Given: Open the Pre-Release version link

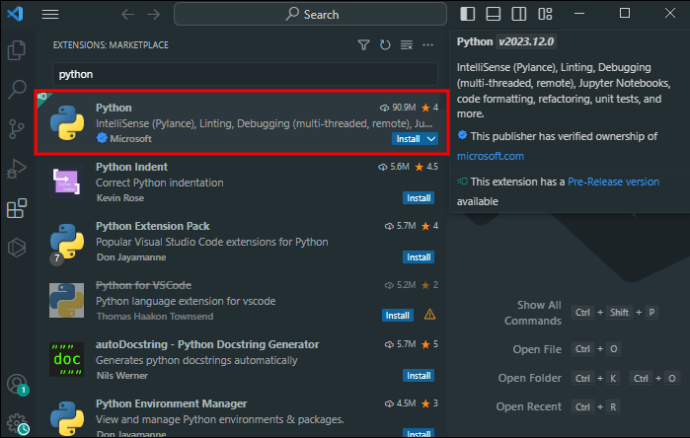Looking at the screenshot, I should coord(613,182).
